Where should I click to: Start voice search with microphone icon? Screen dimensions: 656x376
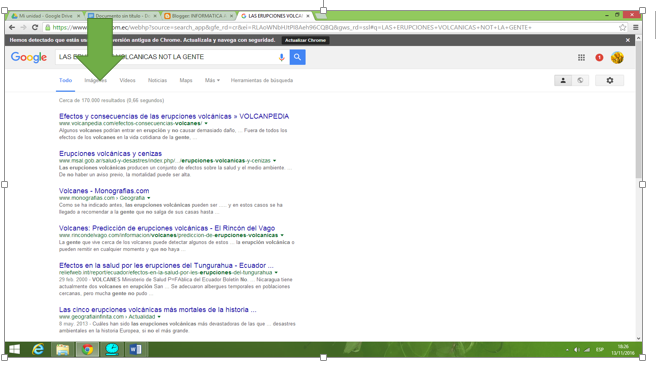click(x=282, y=57)
